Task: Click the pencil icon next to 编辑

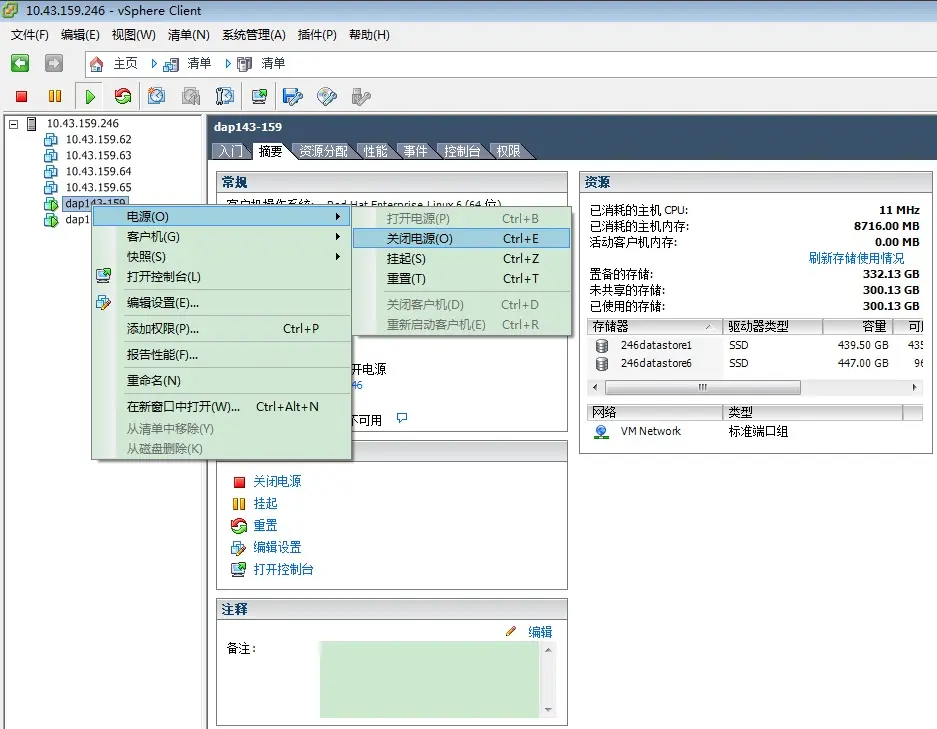Action: 511,632
